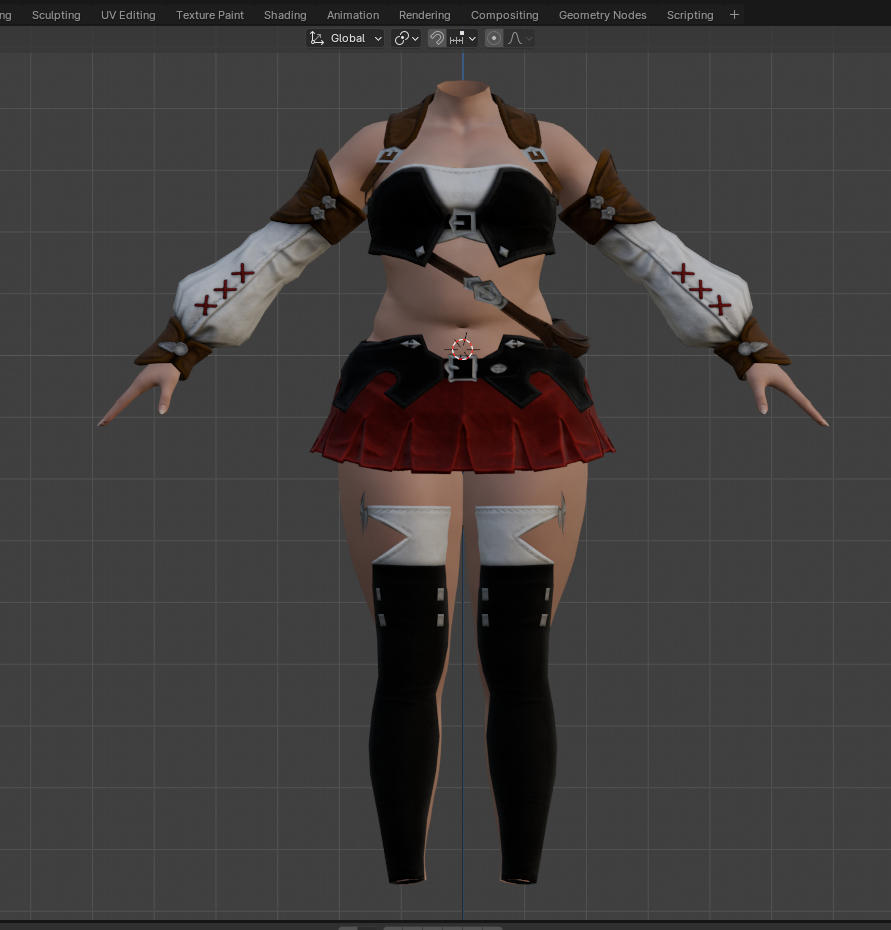Switch to the Scripting workspace tab

pos(690,15)
